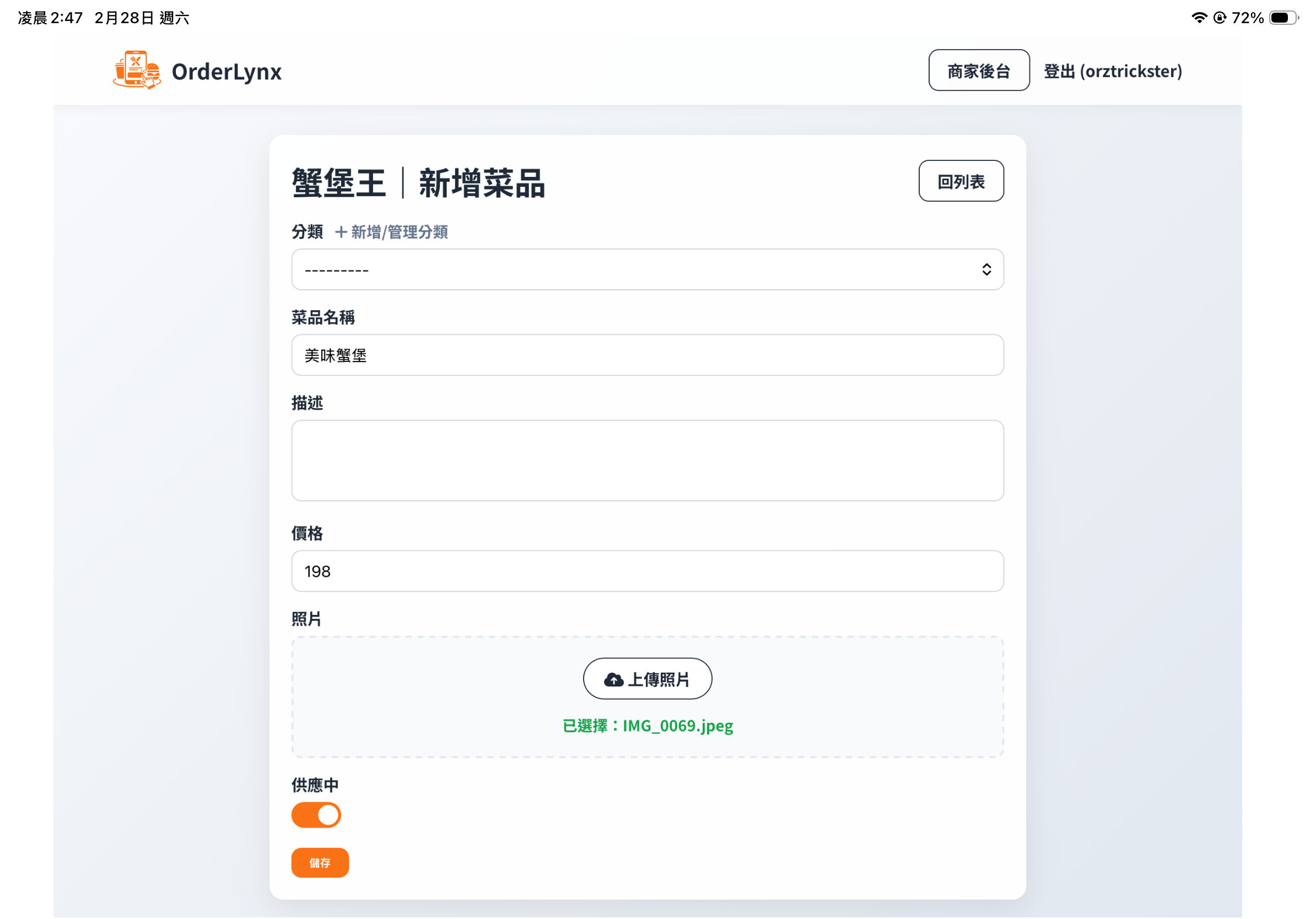1316x919 pixels.
Task: Click the cloud upload icon
Action: tap(613, 679)
